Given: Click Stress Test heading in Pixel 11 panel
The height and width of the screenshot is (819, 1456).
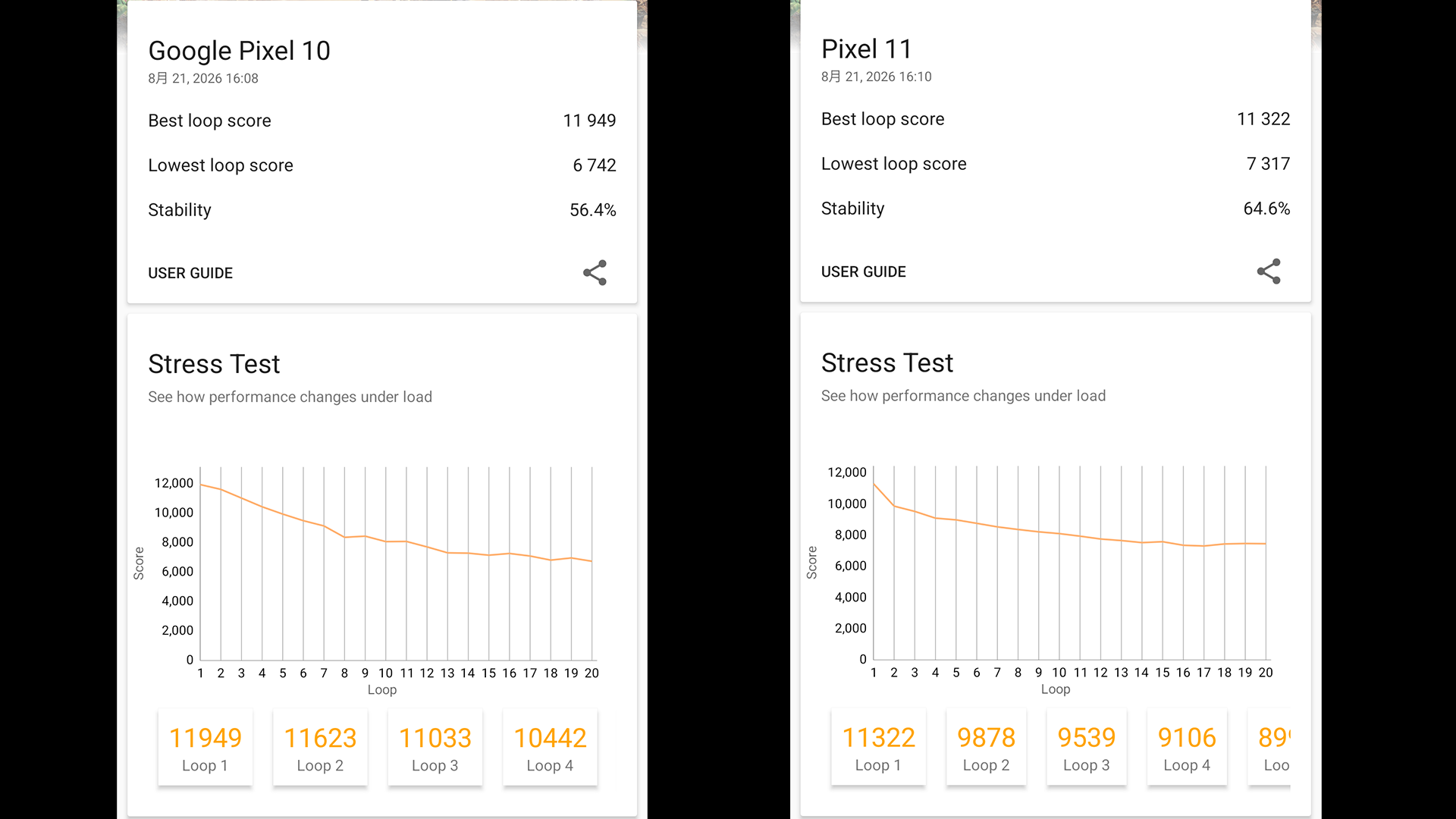Looking at the screenshot, I should (x=887, y=363).
